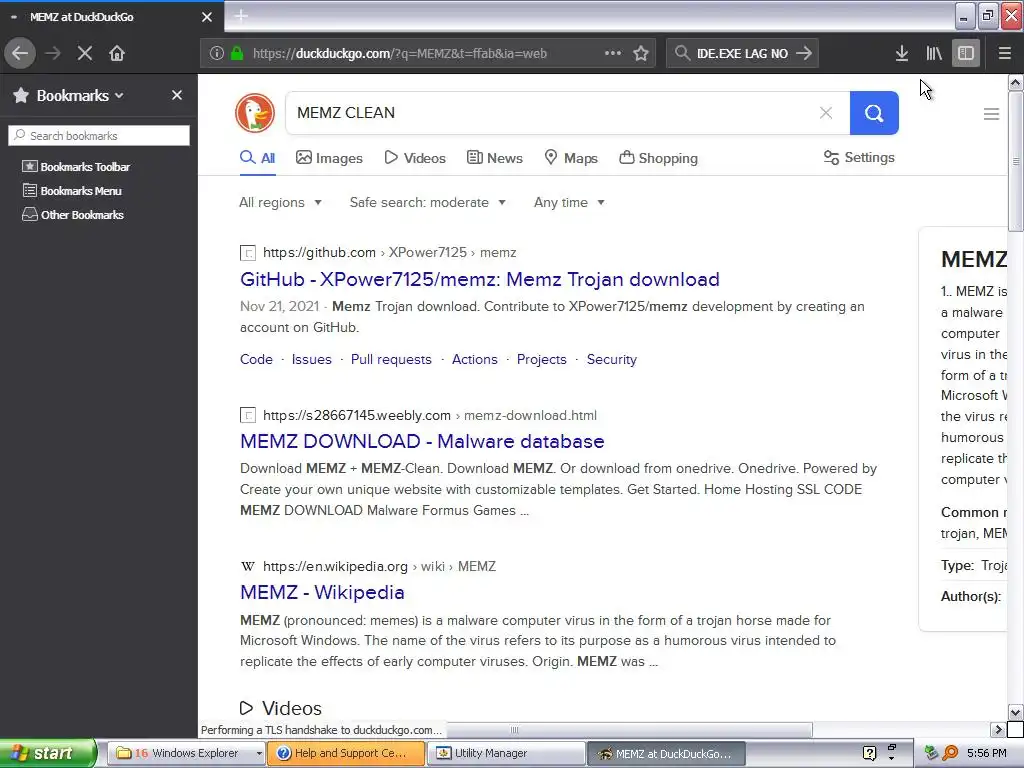
Task: Toggle the sidebar button
Action: click(966, 53)
